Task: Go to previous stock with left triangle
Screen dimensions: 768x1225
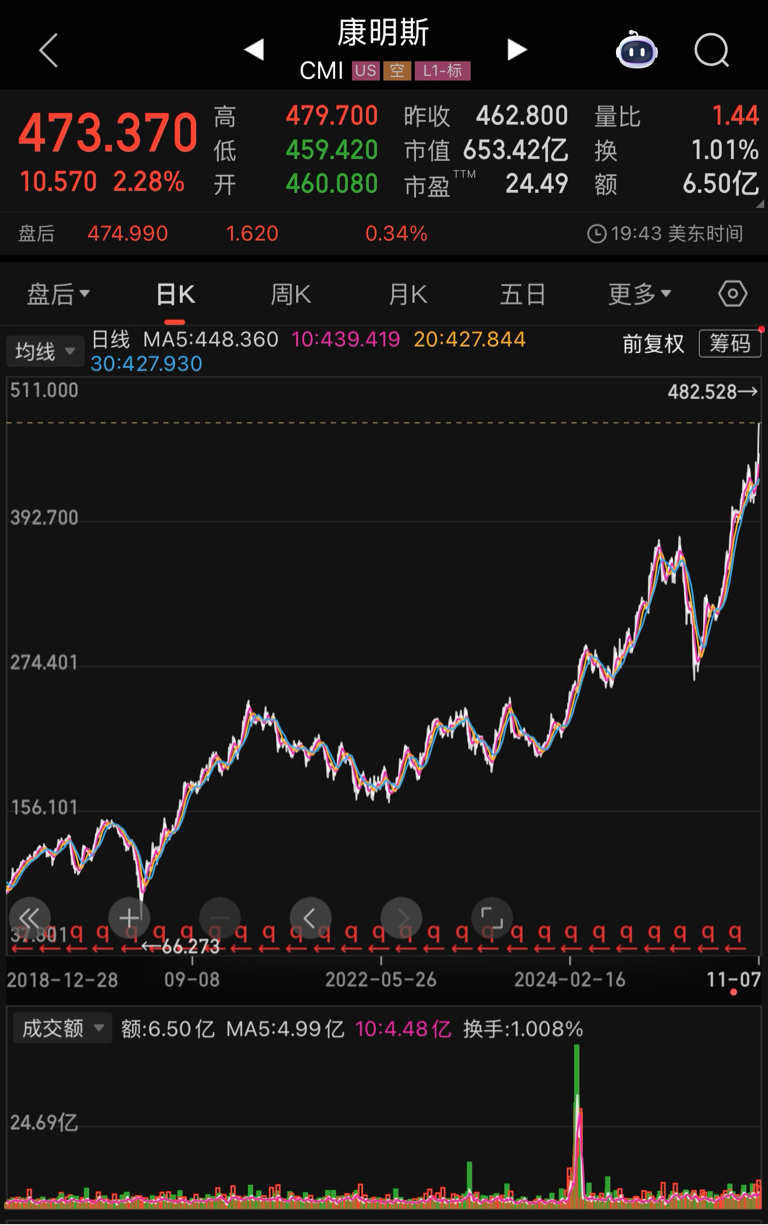Action: (254, 49)
